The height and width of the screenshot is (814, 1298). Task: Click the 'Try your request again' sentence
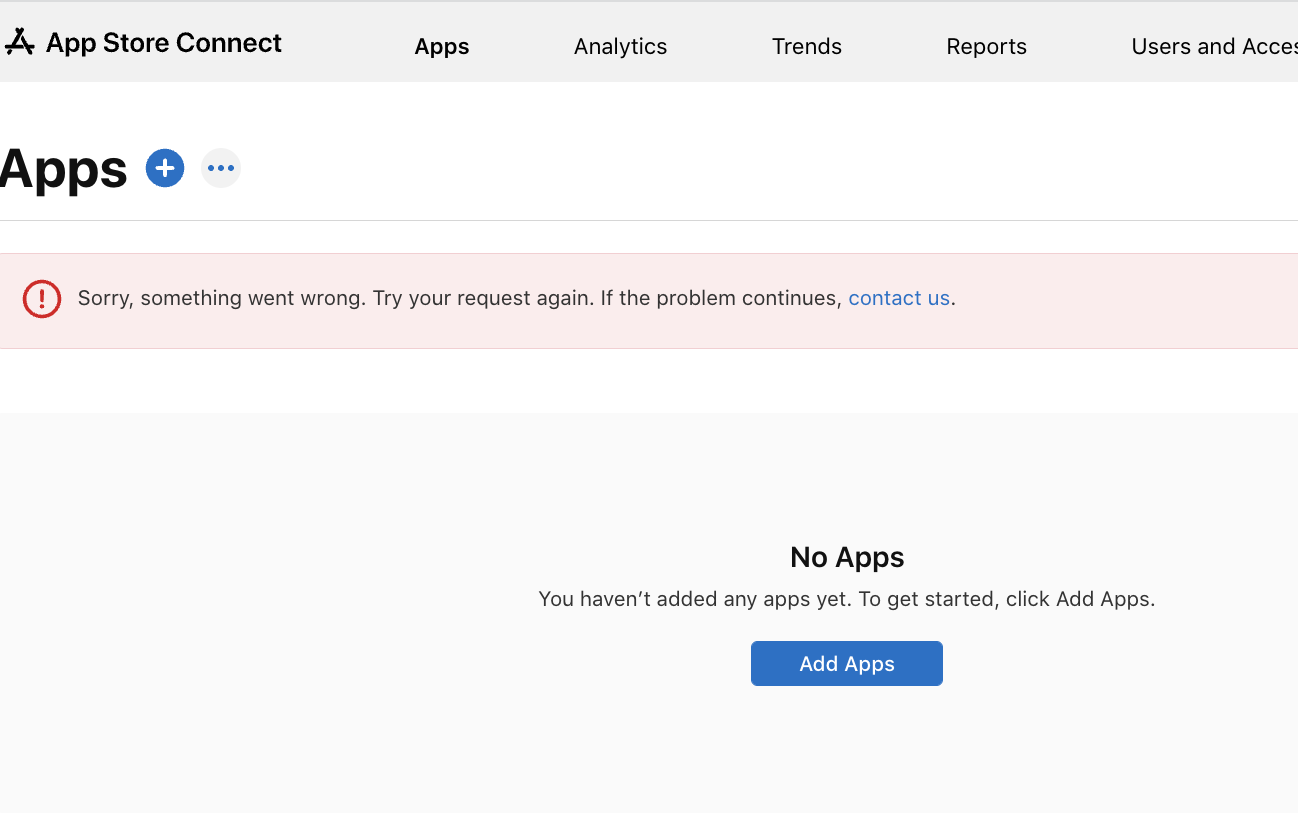(483, 298)
